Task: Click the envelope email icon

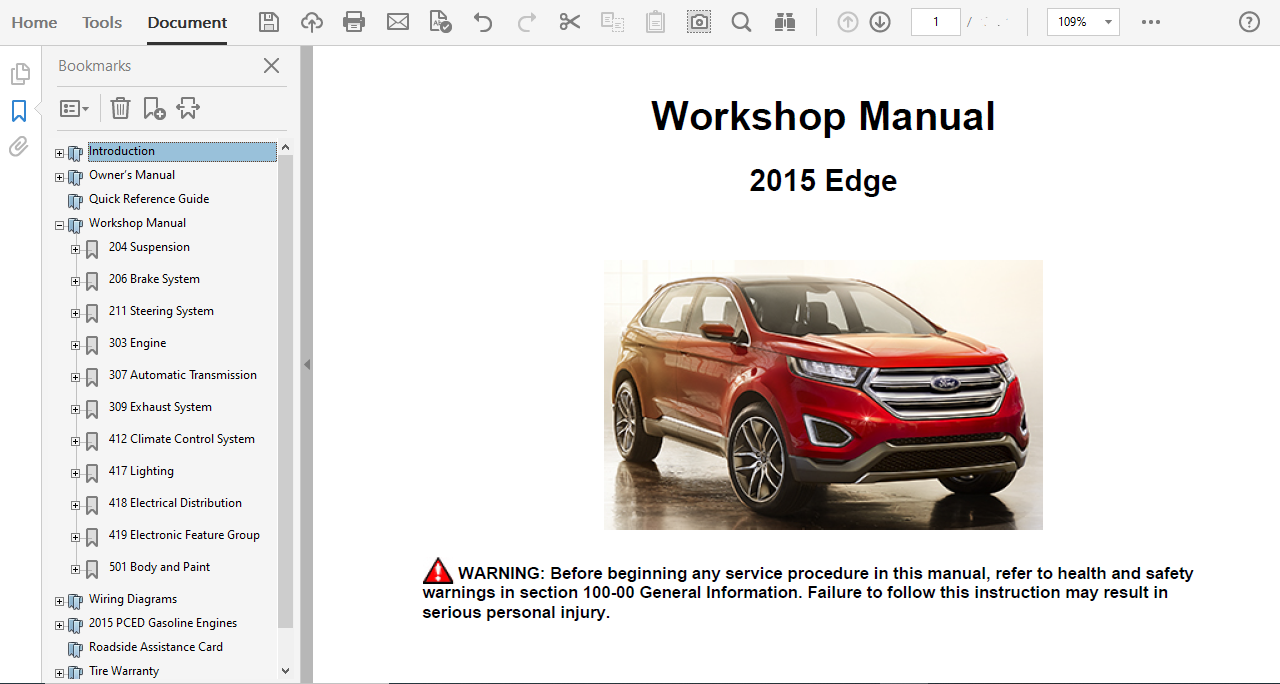Action: 398,22
